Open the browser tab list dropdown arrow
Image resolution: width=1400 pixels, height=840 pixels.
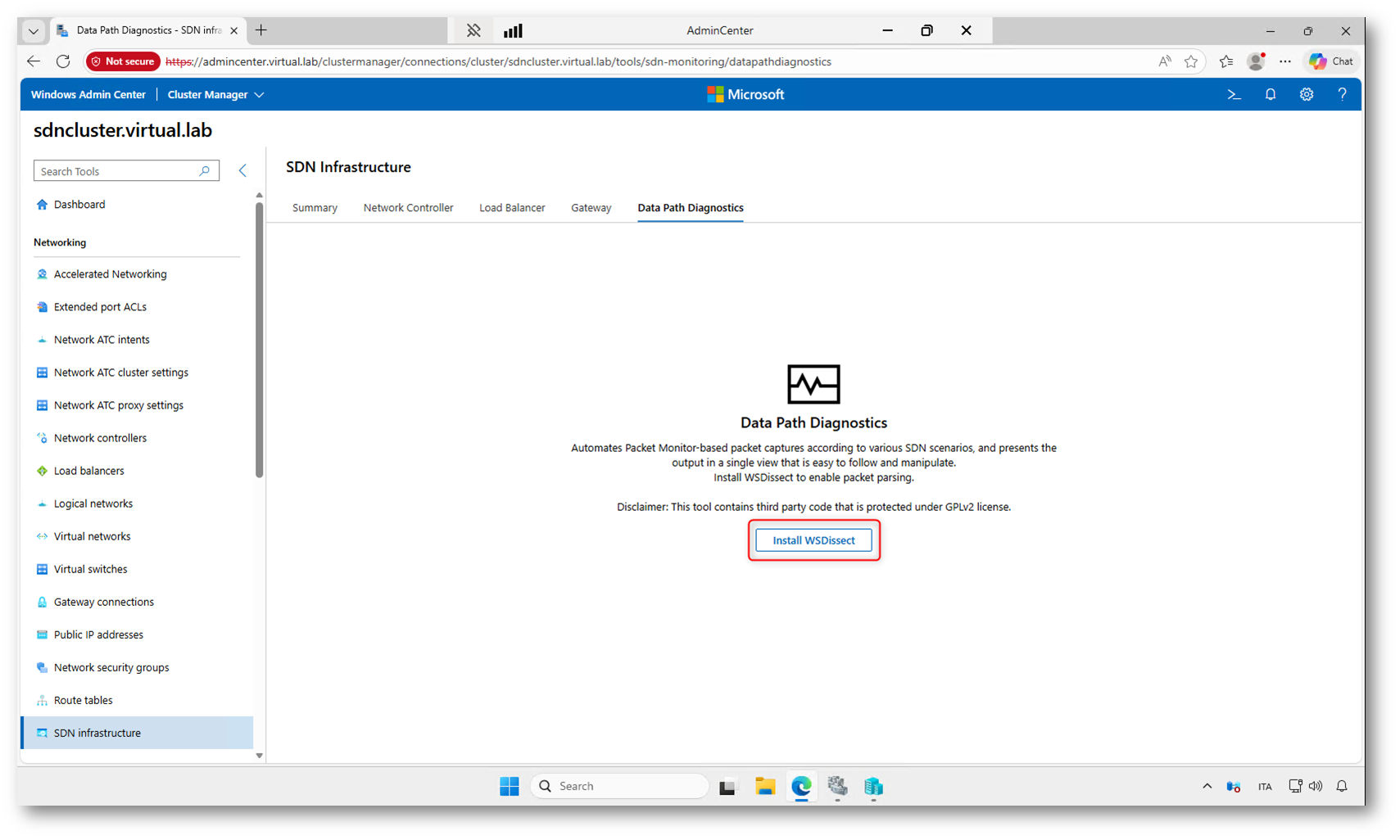(34, 31)
